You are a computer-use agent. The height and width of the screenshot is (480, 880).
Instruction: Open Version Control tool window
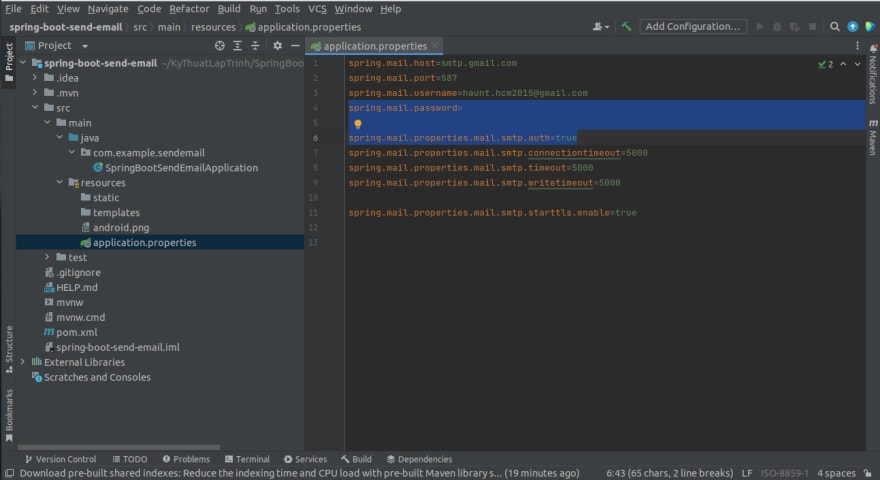61,459
